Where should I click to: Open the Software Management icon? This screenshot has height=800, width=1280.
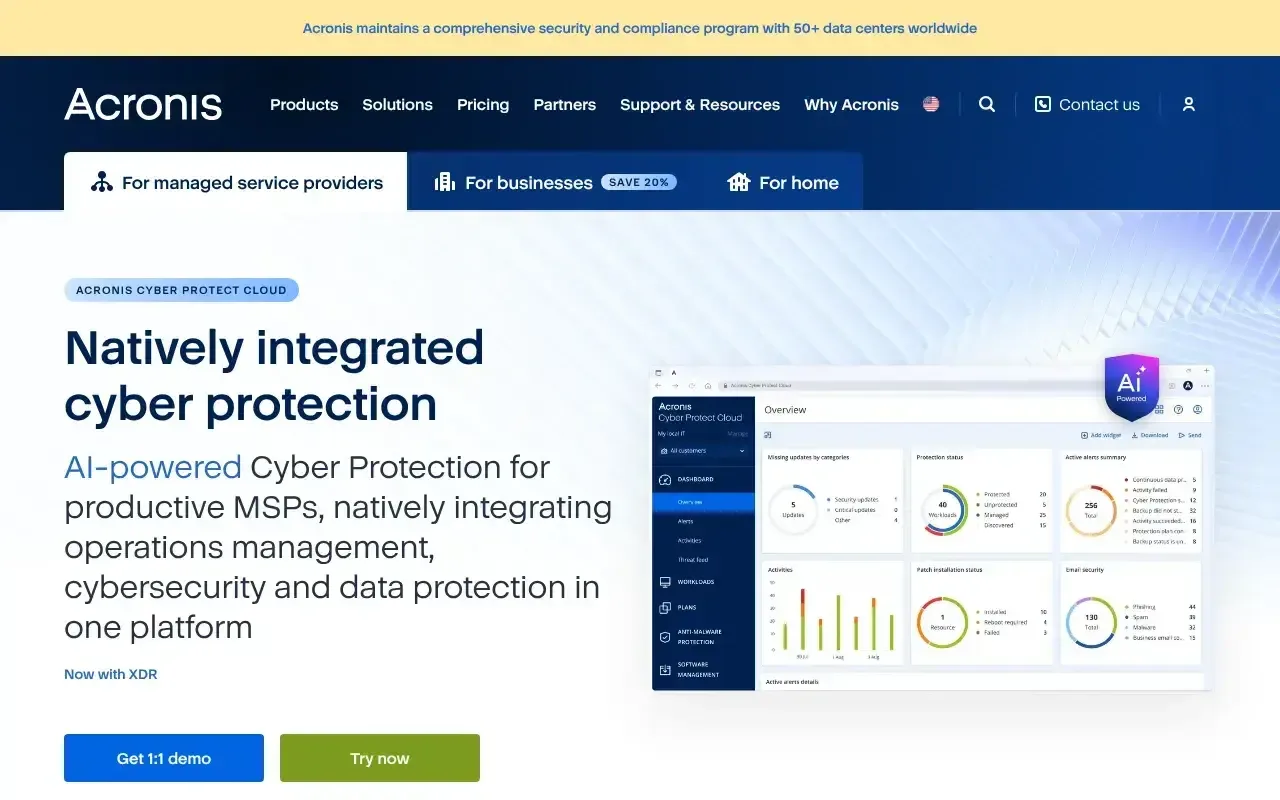(x=661, y=669)
